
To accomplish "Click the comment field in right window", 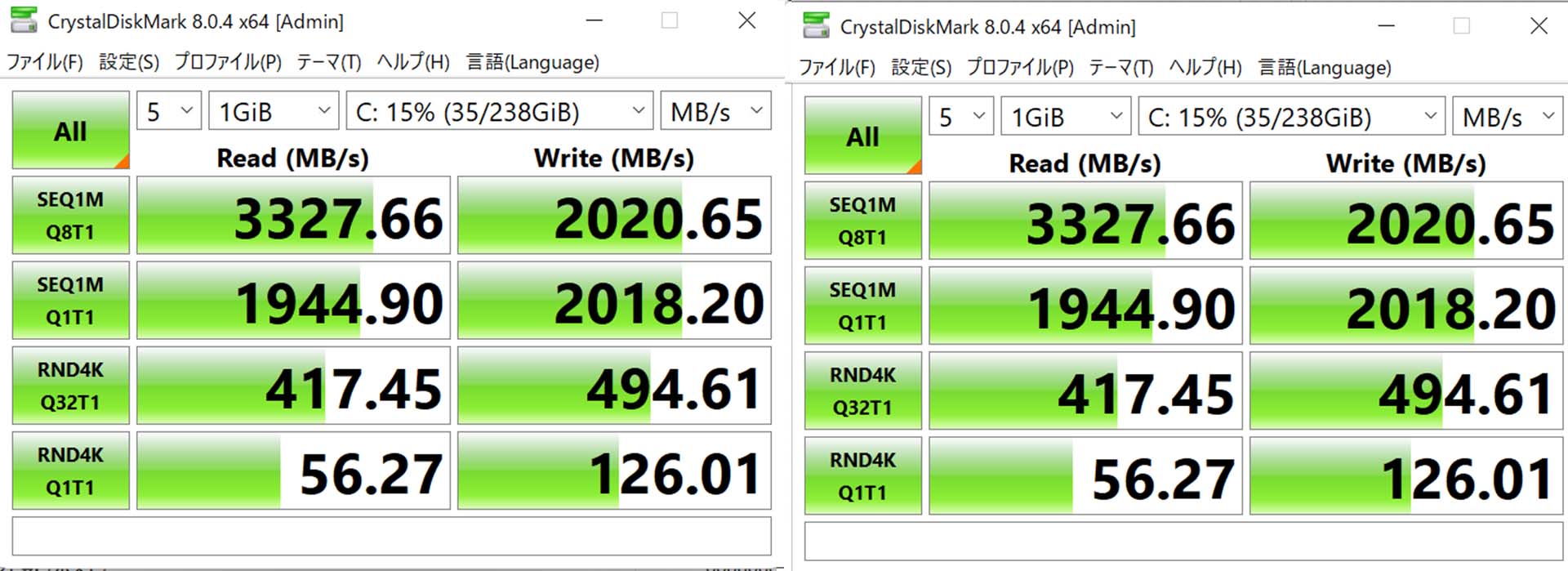I will pos(1184,541).
